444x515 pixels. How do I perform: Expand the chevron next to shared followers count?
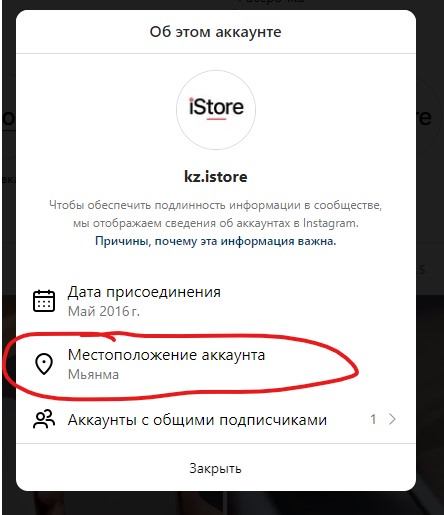392,419
